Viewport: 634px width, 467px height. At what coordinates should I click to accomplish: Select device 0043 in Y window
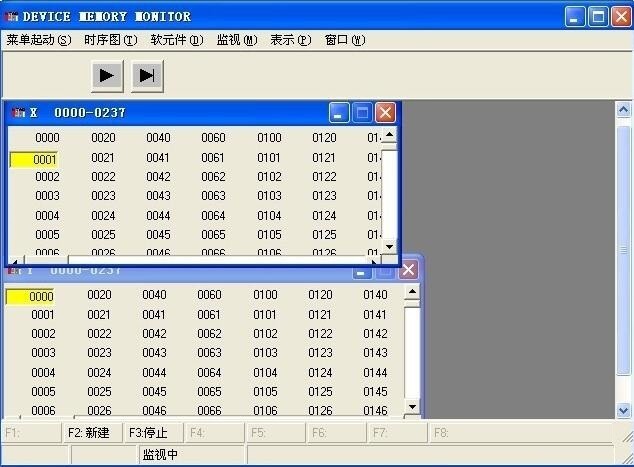coord(154,353)
